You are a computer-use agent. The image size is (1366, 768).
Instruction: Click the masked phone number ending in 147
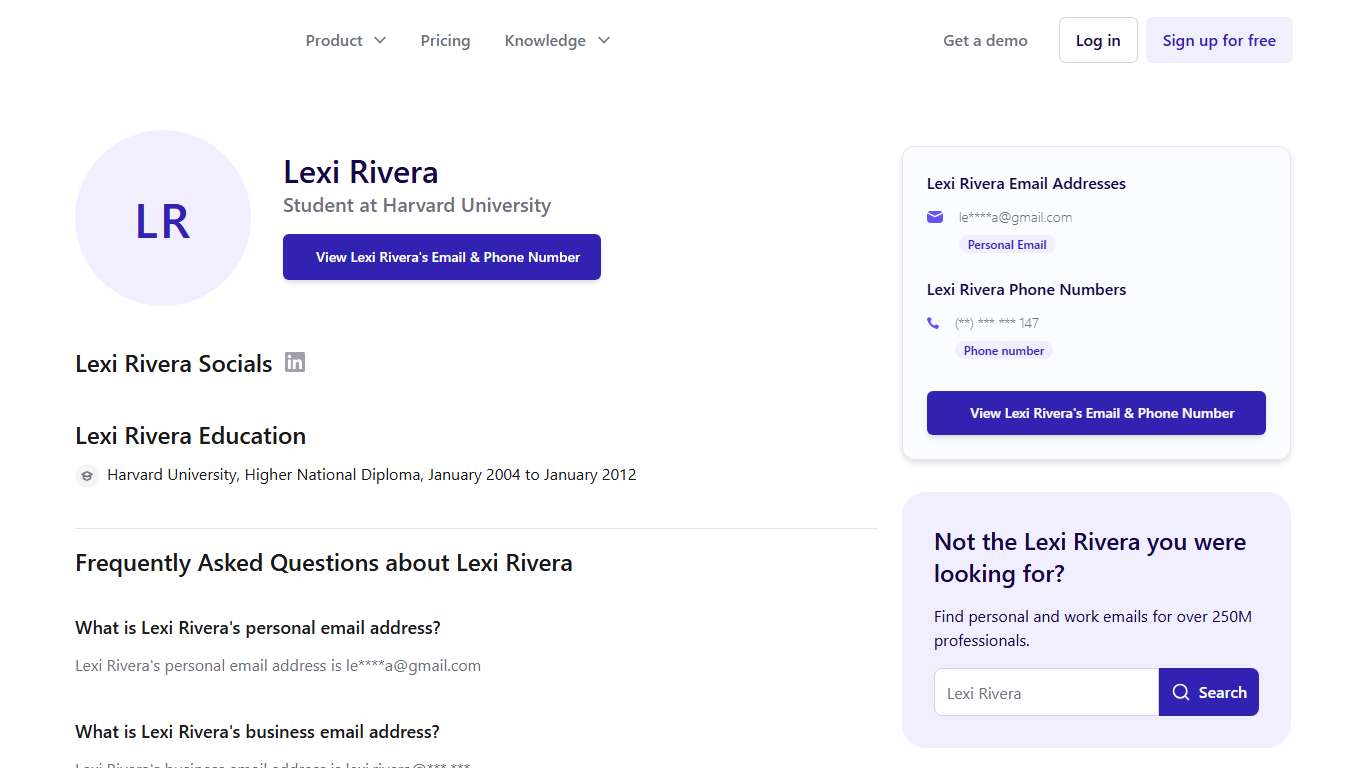[x=997, y=322]
